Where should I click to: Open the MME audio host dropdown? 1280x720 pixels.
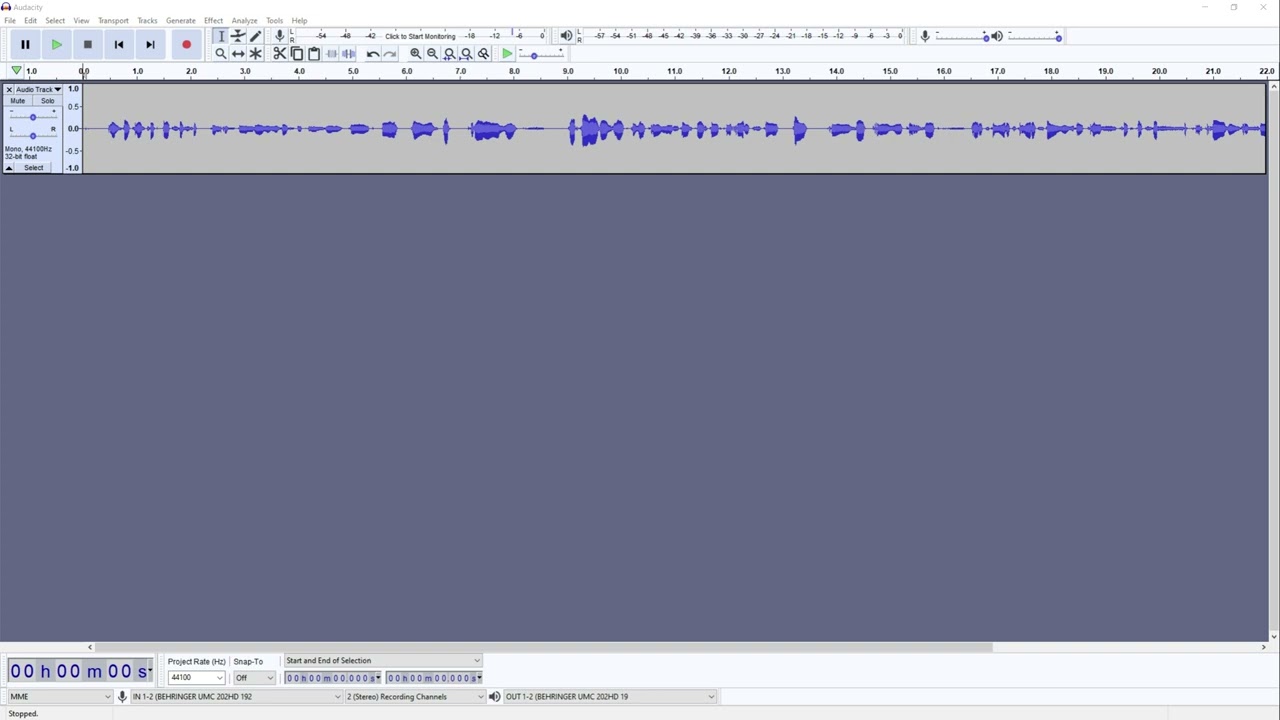[x=59, y=697]
